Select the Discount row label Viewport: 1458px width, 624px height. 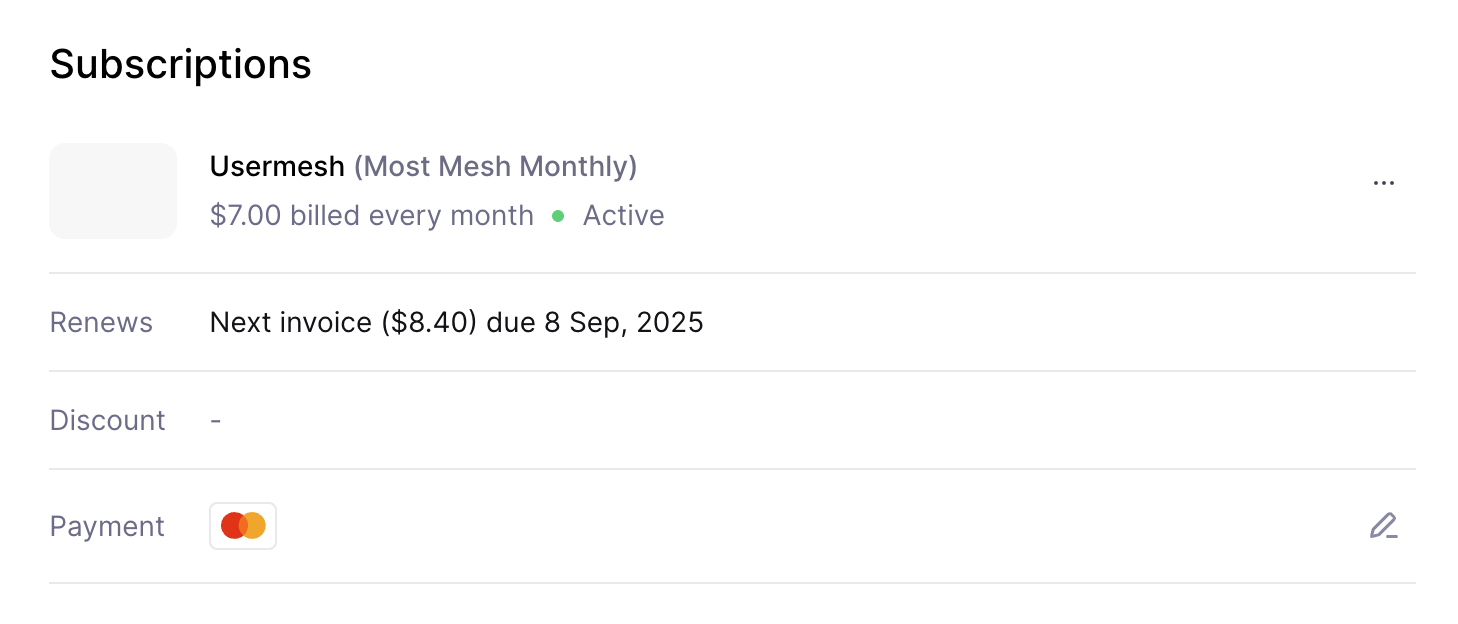pyautogui.click(x=108, y=420)
